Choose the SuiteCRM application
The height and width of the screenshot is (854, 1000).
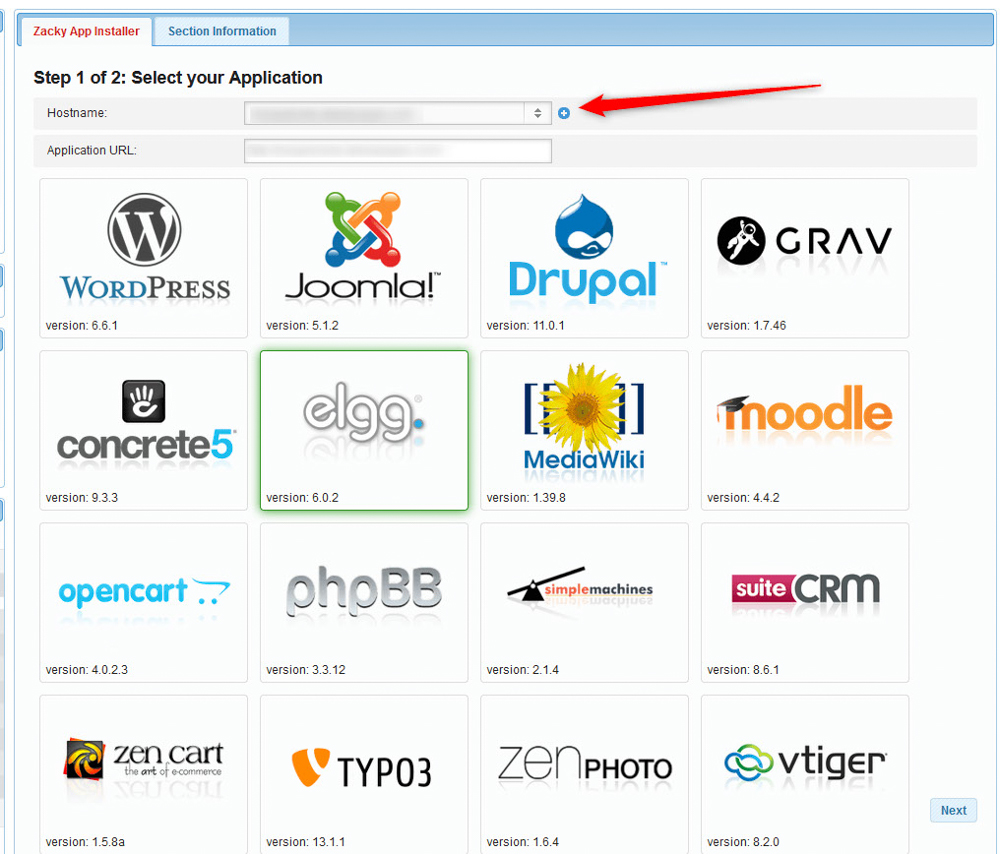point(804,601)
